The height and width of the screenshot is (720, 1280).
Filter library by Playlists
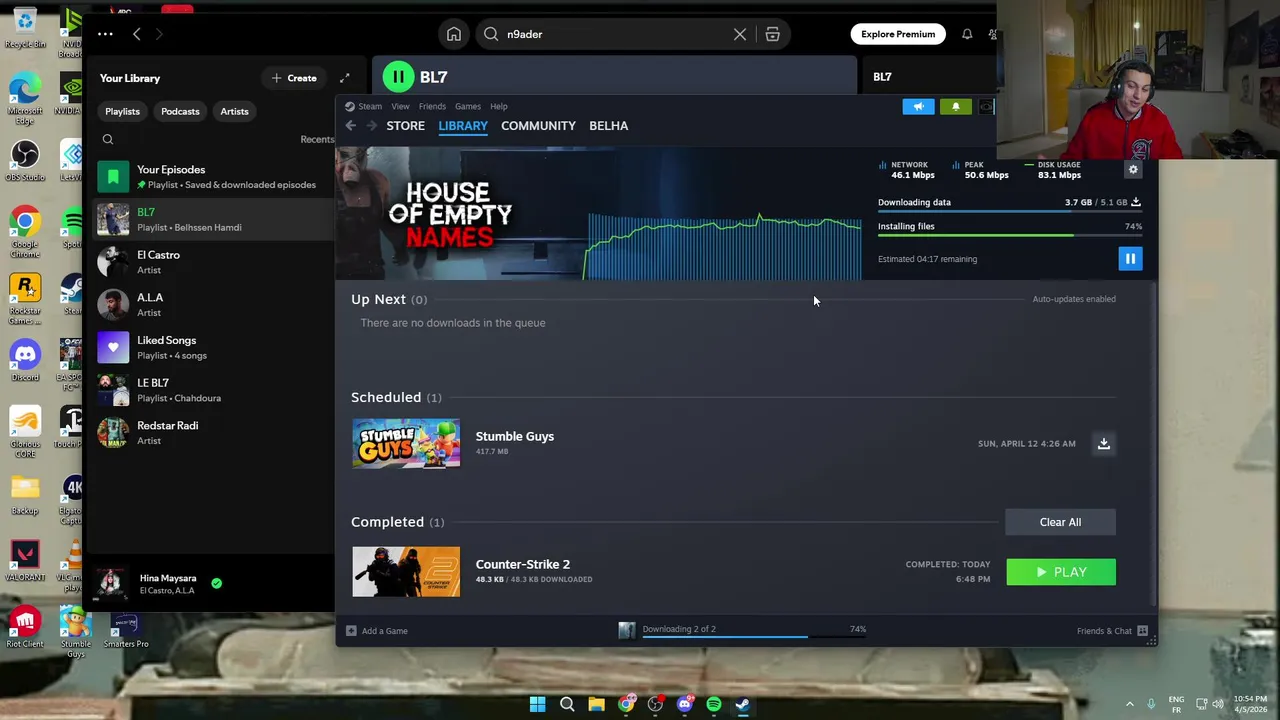coord(122,112)
